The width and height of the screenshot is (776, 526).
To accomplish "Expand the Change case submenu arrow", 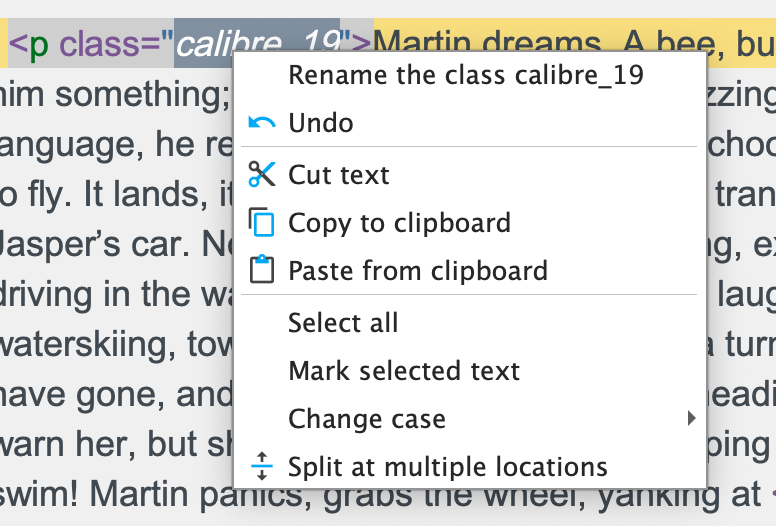I will pos(691,419).
